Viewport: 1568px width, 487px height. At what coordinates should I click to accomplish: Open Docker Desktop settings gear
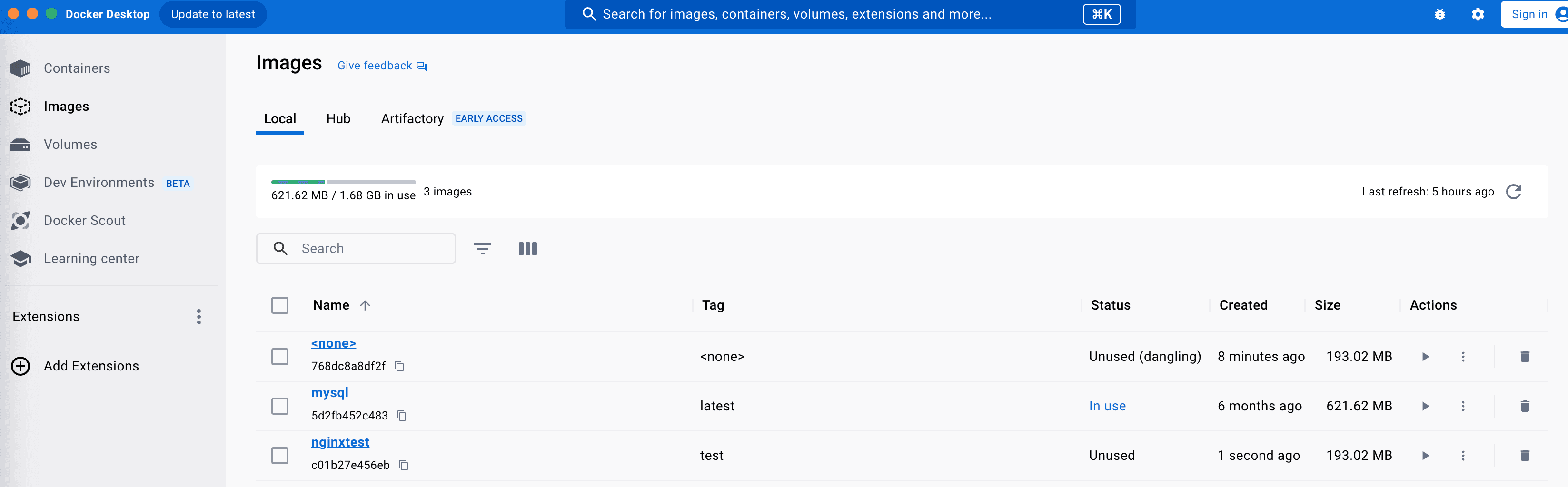click(1477, 15)
